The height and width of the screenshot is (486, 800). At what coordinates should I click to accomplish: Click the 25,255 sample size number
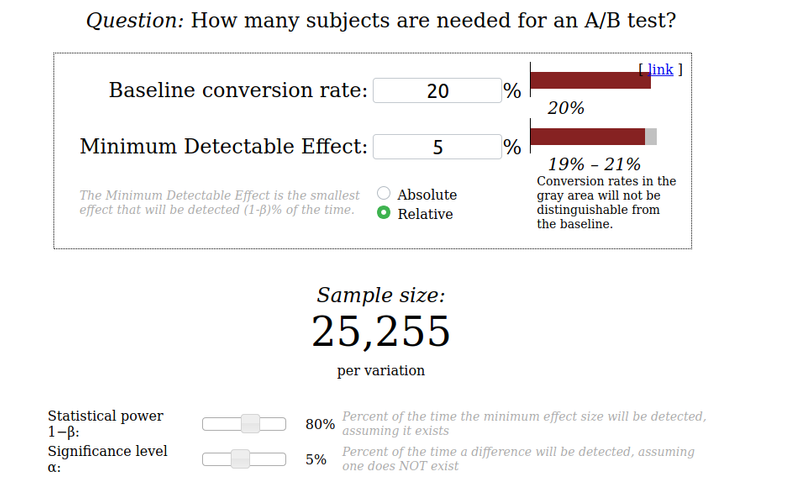381,331
